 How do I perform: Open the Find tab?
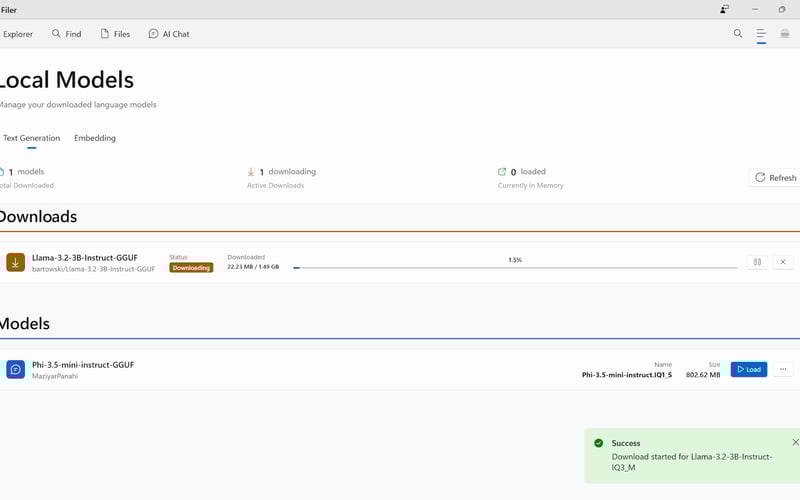pyautogui.click(x=67, y=34)
